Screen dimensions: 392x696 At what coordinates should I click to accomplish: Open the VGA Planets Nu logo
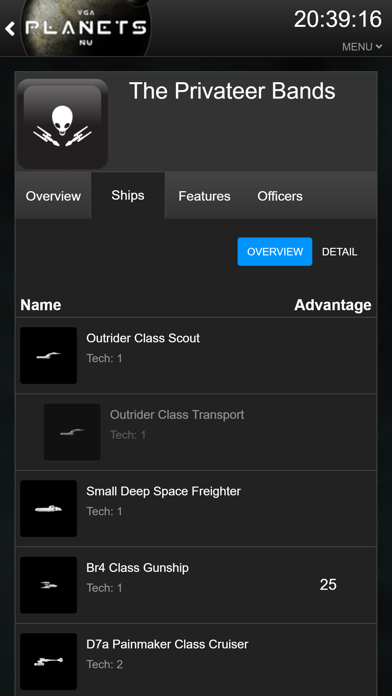tap(86, 28)
